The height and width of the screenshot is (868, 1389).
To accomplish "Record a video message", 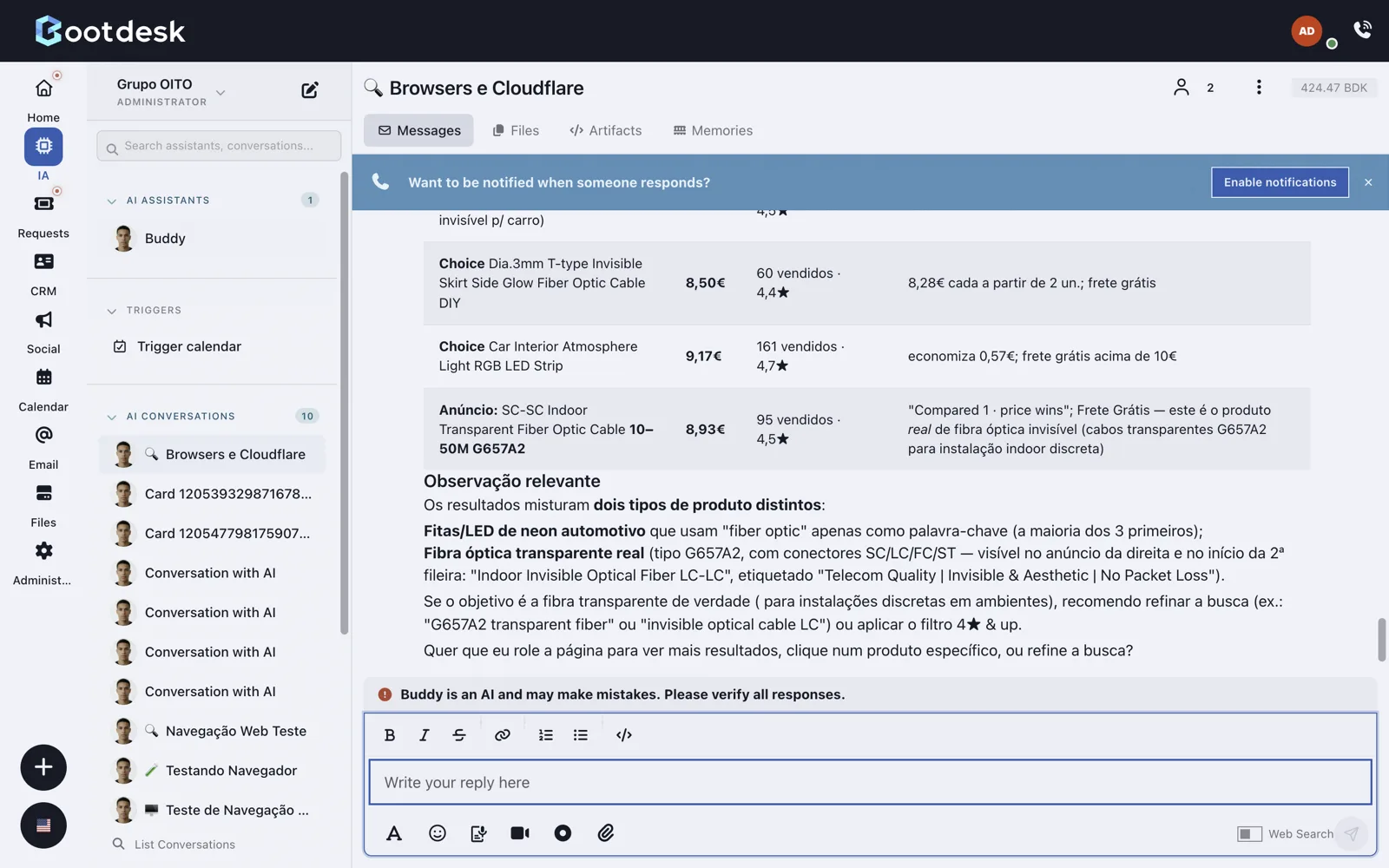I will [520, 833].
